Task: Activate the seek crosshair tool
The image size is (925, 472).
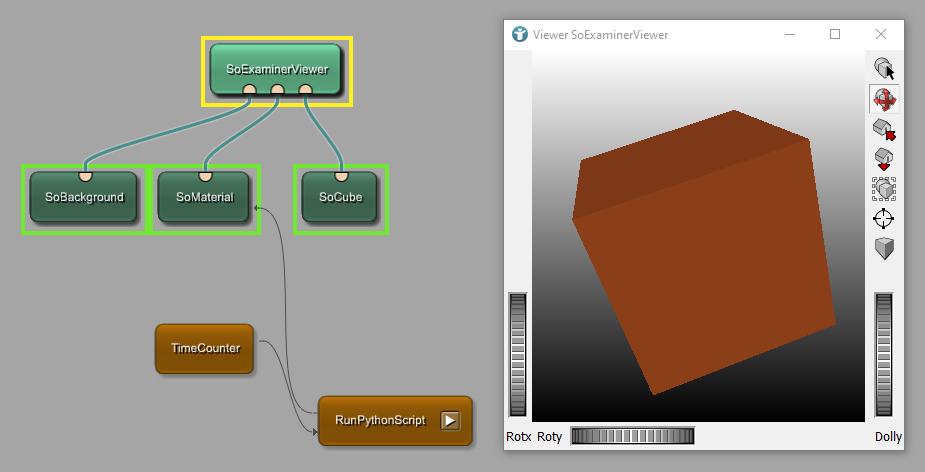Action: click(x=884, y=219)
